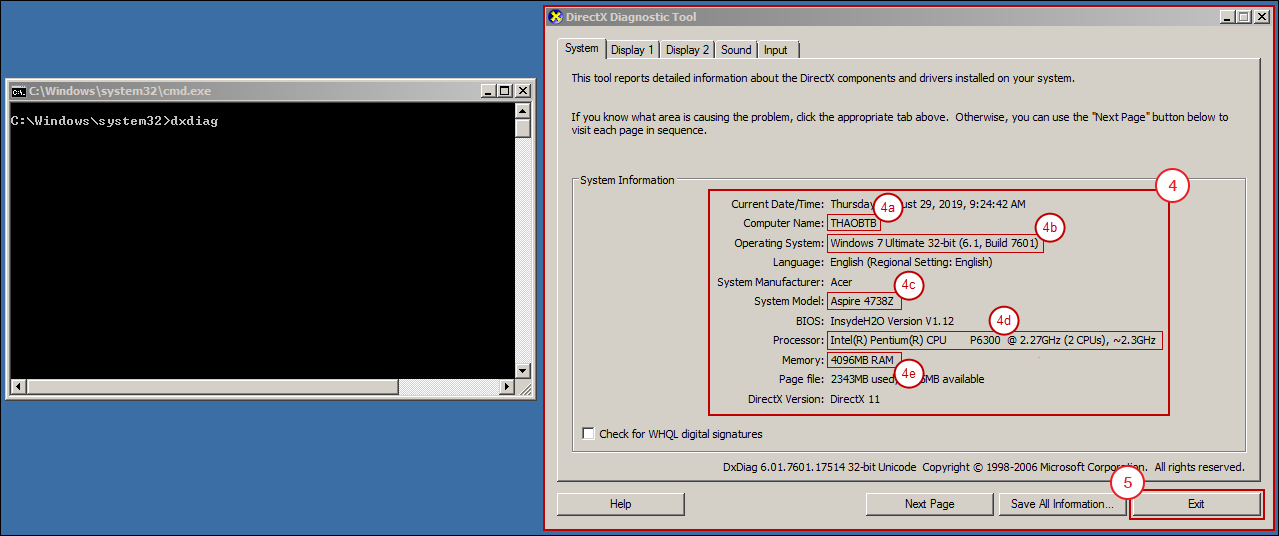Open cmd.exe window system menu icon
This screenshot has width=1279, height=536.
click(x=18, y=91)
